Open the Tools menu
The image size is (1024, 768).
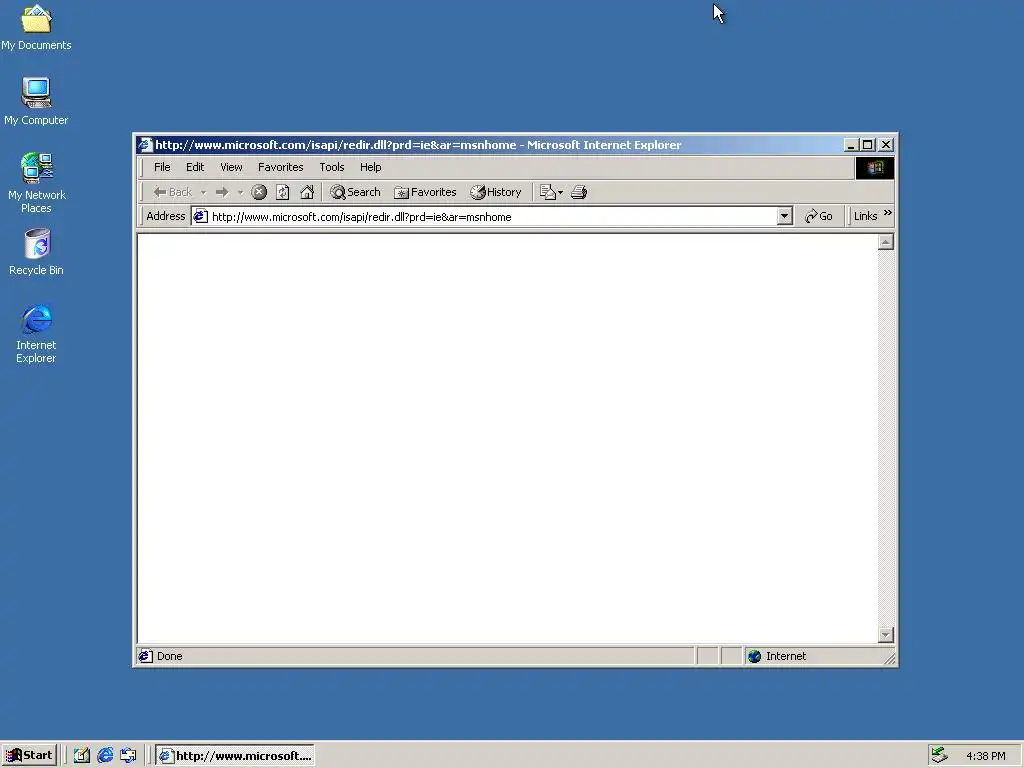click(x=332, y=167)
